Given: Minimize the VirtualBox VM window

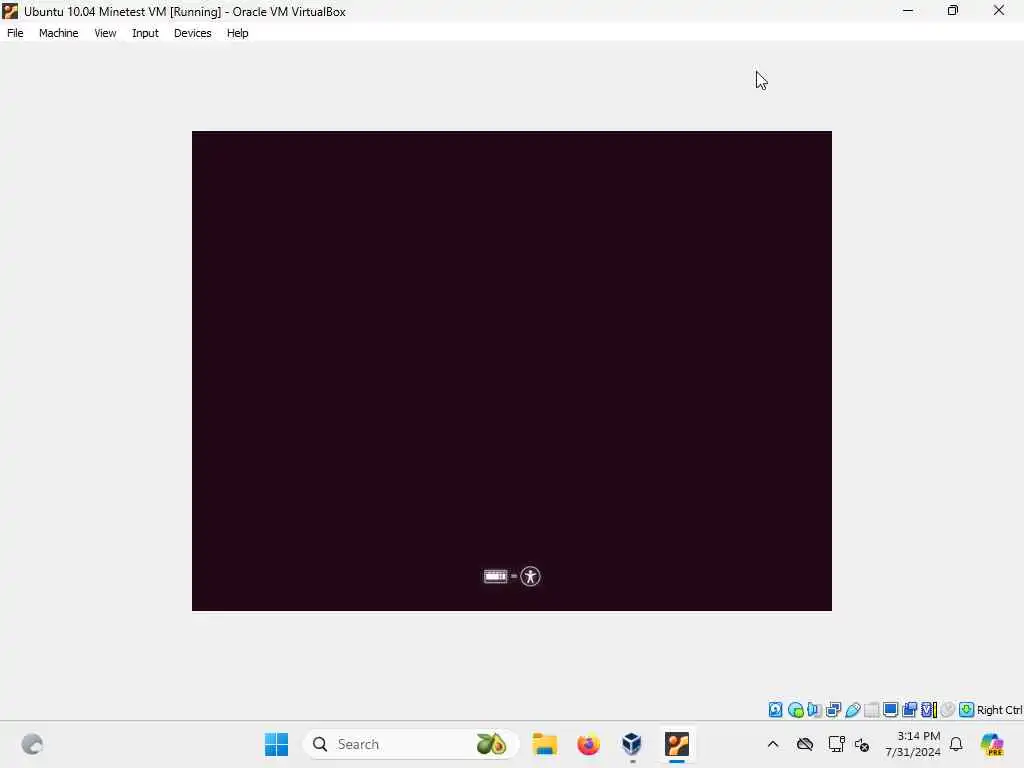Looking at the screenshot, I should pyautogui.click(x=908, y=11).
